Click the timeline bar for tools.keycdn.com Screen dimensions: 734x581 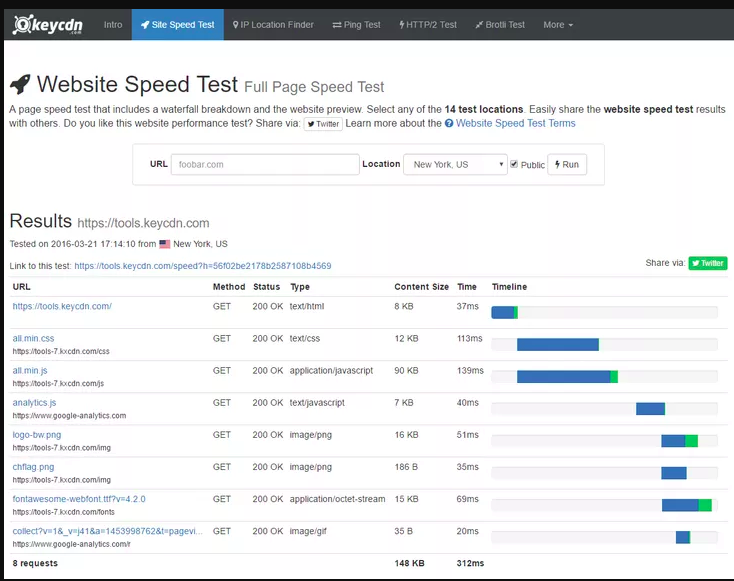pos(505,312)
